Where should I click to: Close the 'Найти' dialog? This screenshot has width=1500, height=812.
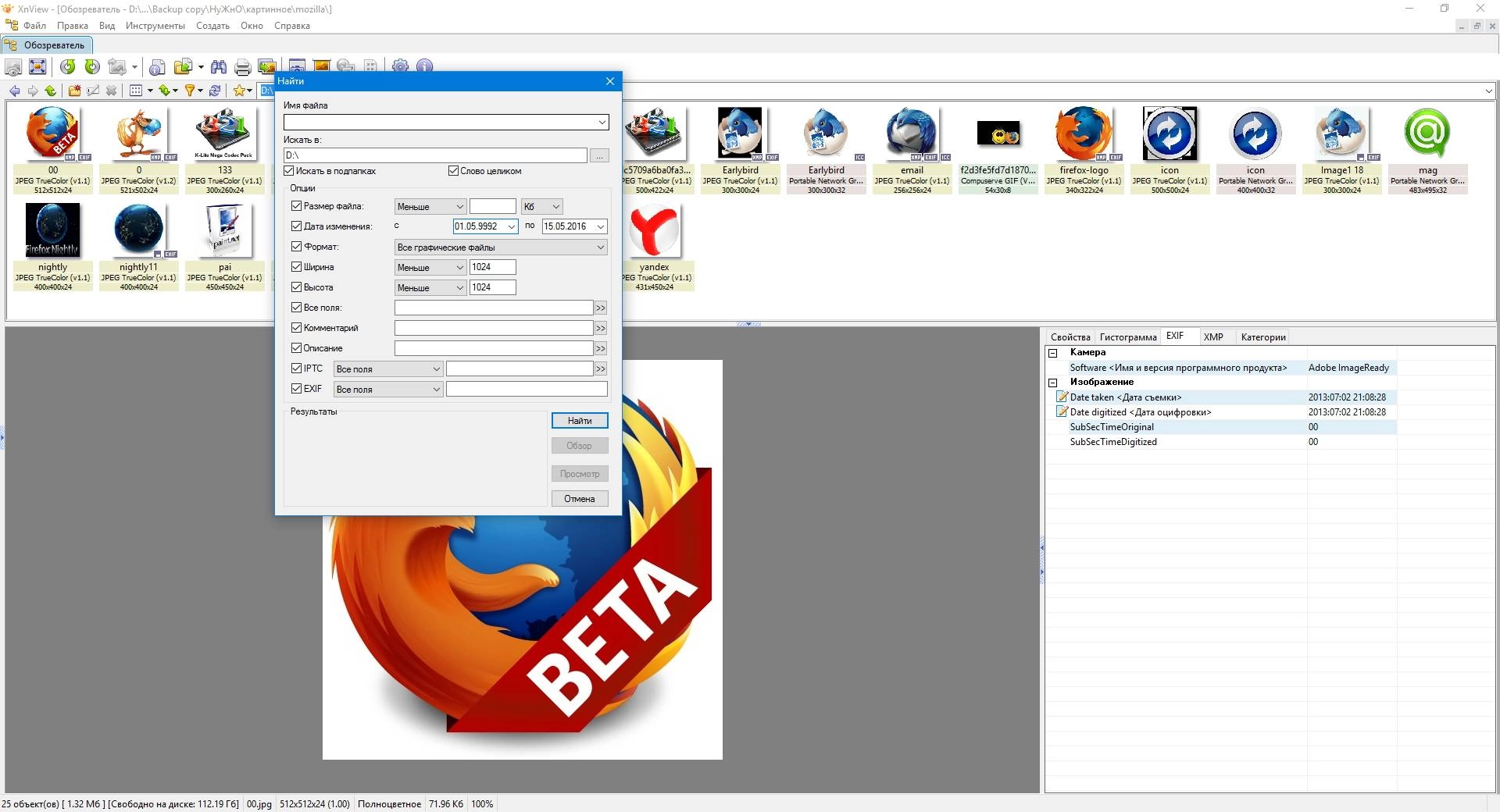click(610, 81)
